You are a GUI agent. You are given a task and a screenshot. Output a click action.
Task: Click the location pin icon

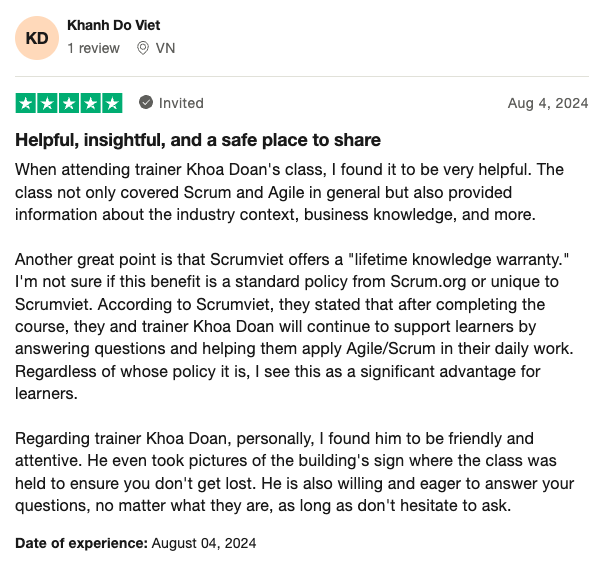(x=143, y=48)
